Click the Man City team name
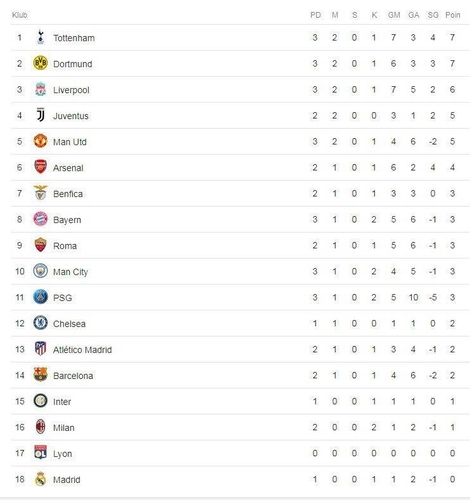470x500 pixels. (71, 272)
